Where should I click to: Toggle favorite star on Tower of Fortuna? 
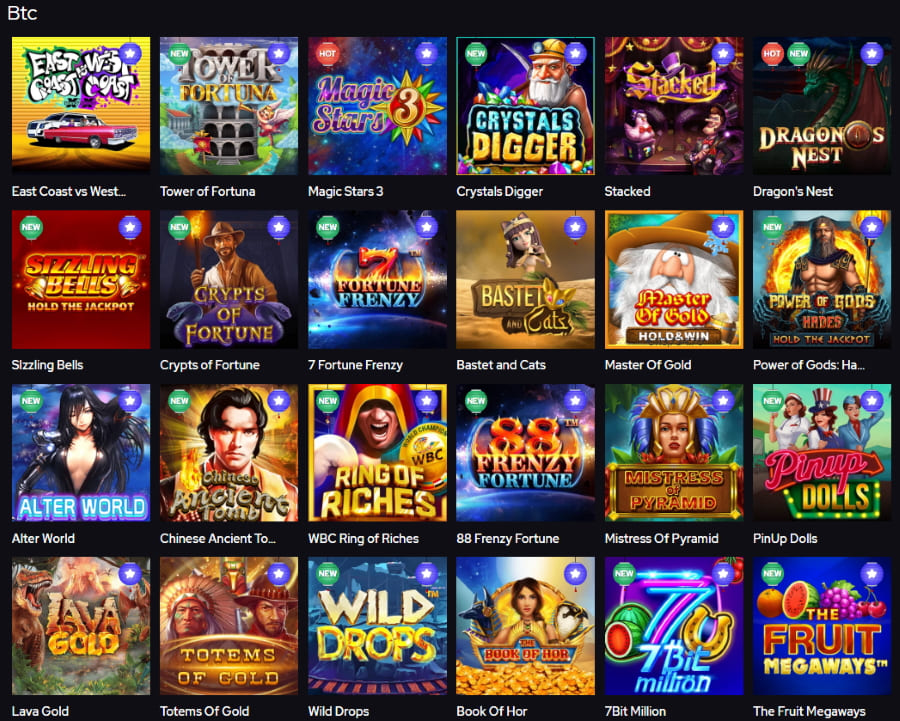pos(278,54)
